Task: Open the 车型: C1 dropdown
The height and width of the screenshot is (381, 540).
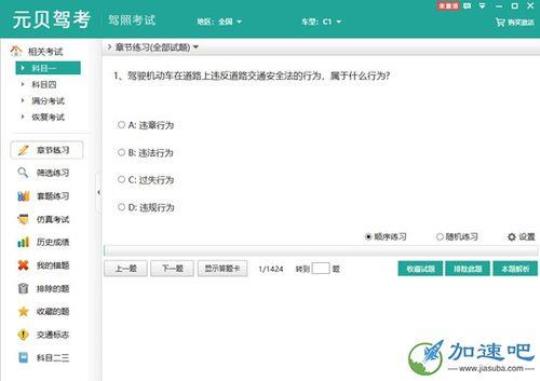Action: click(x=321, y=22)
